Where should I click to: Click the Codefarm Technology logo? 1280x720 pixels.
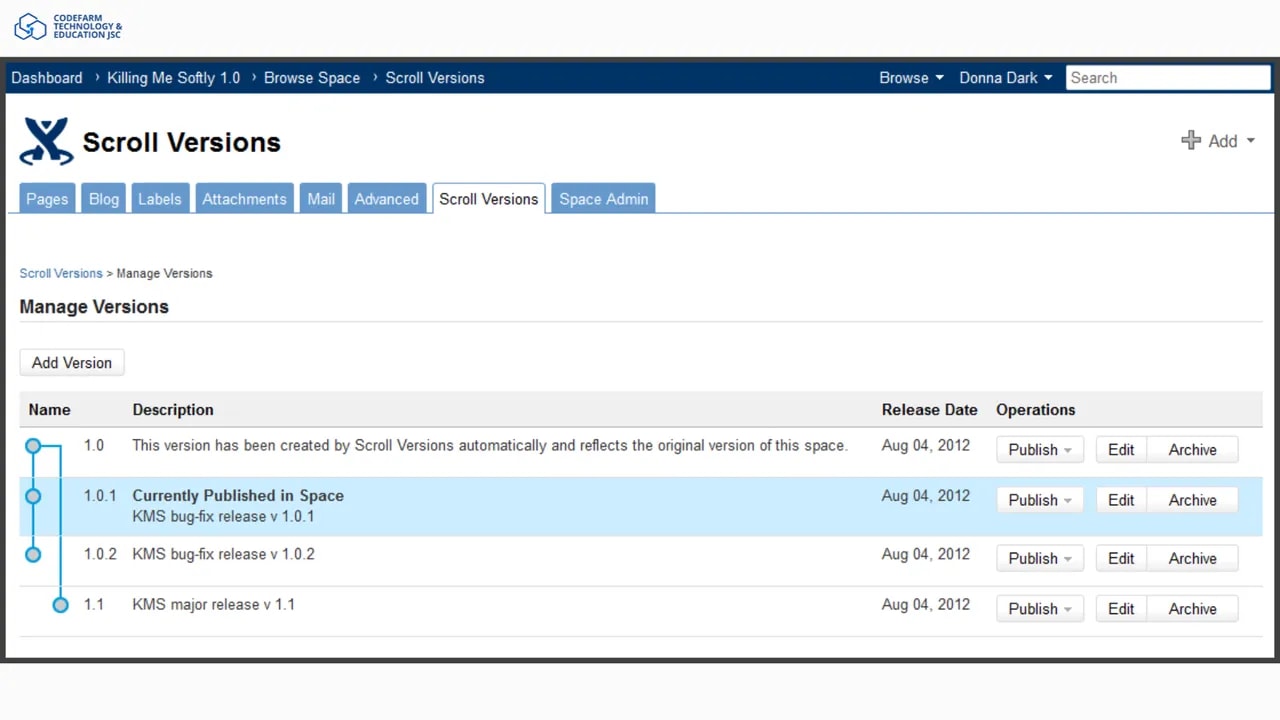(x=68, y=27)
